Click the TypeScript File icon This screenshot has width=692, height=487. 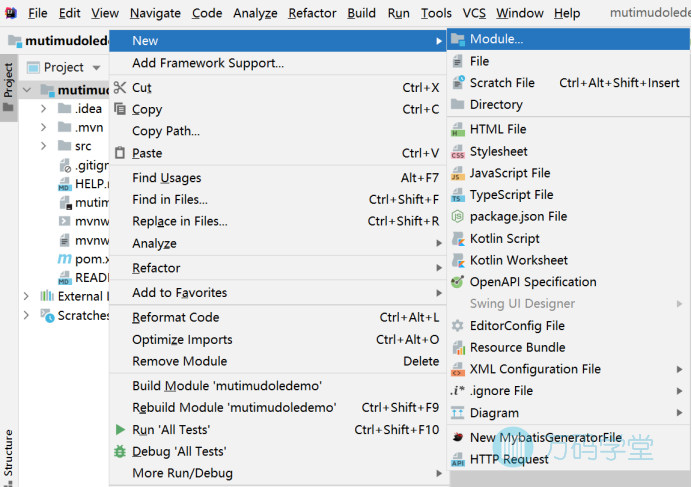tap(458, 195)
